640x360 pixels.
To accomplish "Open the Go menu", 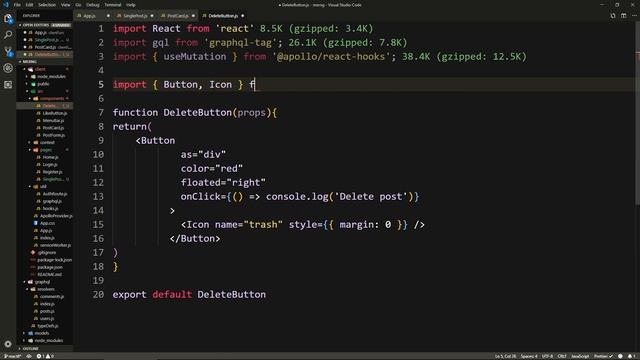I will [78, 5].
